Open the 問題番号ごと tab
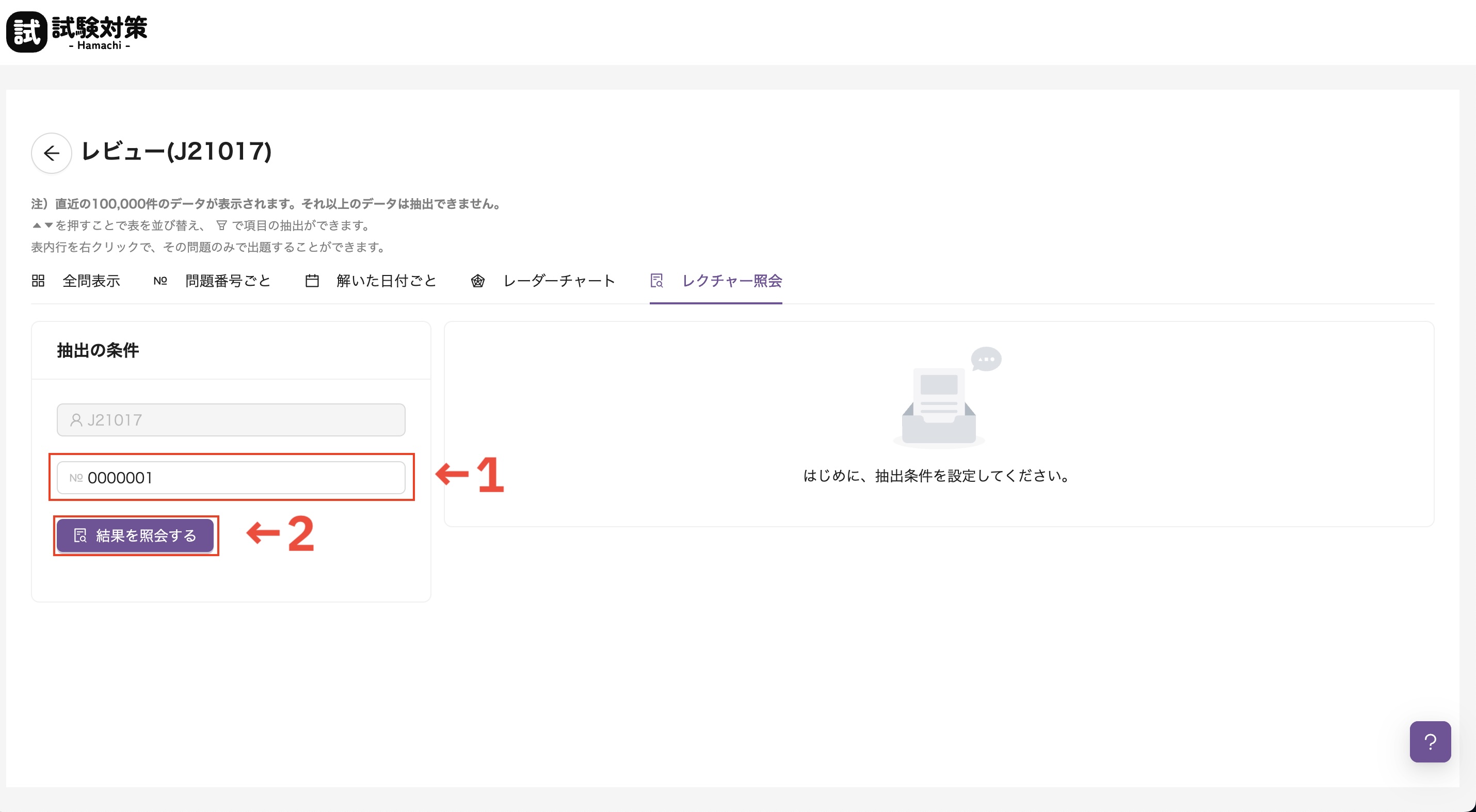The width and height of the screenshot is (1476, 812). tap(228, 281)
